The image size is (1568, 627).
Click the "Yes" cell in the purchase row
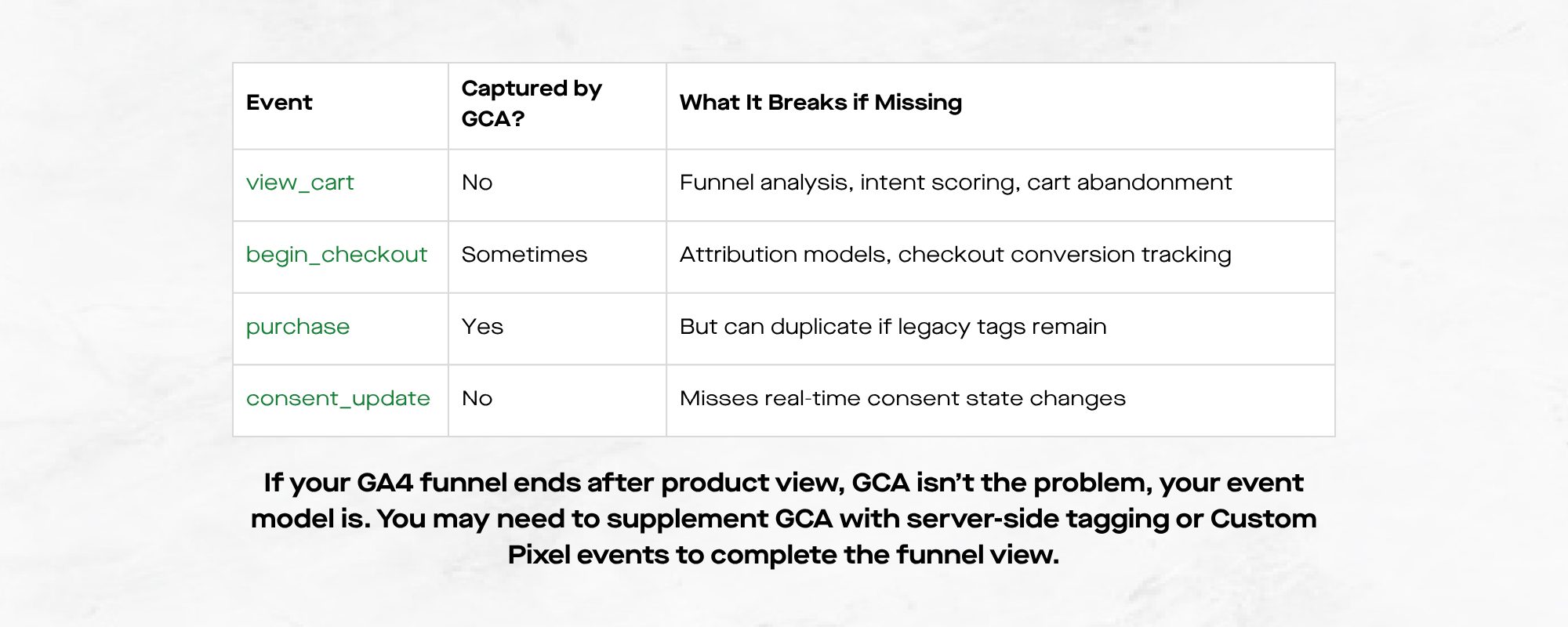click(482, 327)
